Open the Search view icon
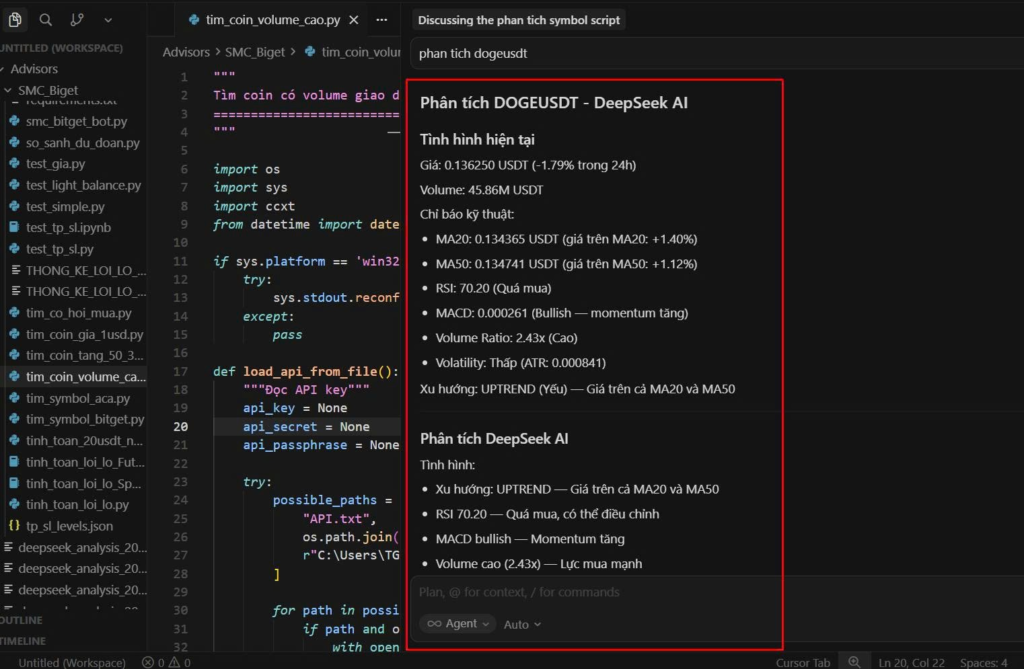 click(46, 20)
